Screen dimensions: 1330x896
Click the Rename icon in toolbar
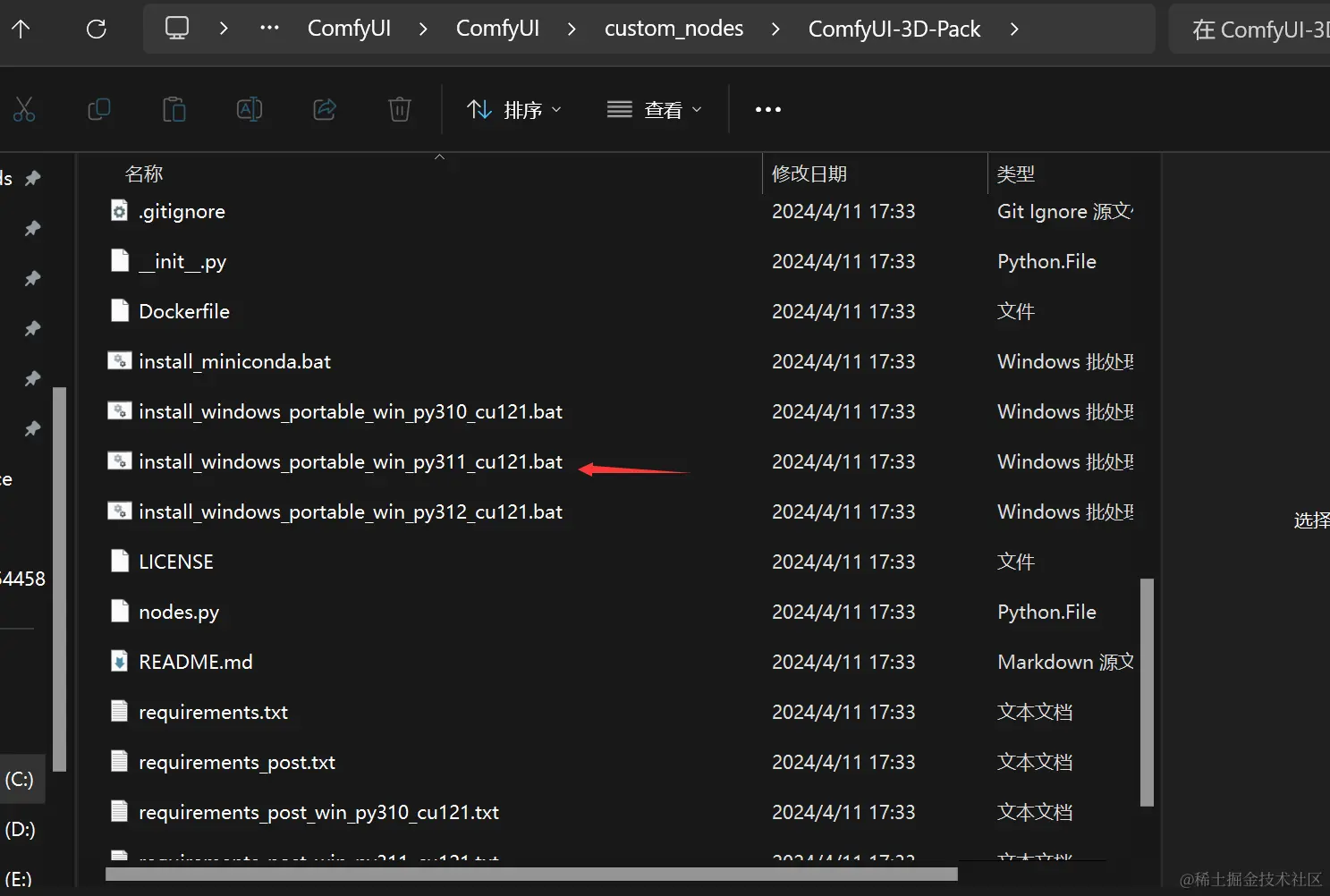[250, 109]
